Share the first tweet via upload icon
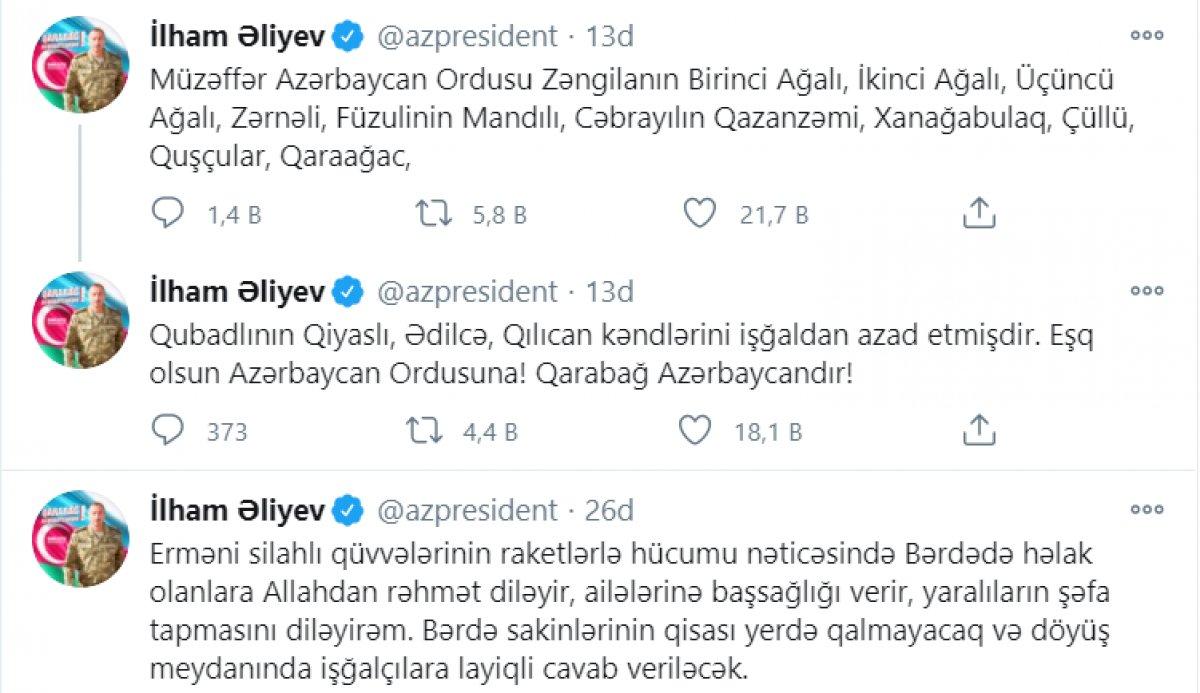 tap(981, 212)
